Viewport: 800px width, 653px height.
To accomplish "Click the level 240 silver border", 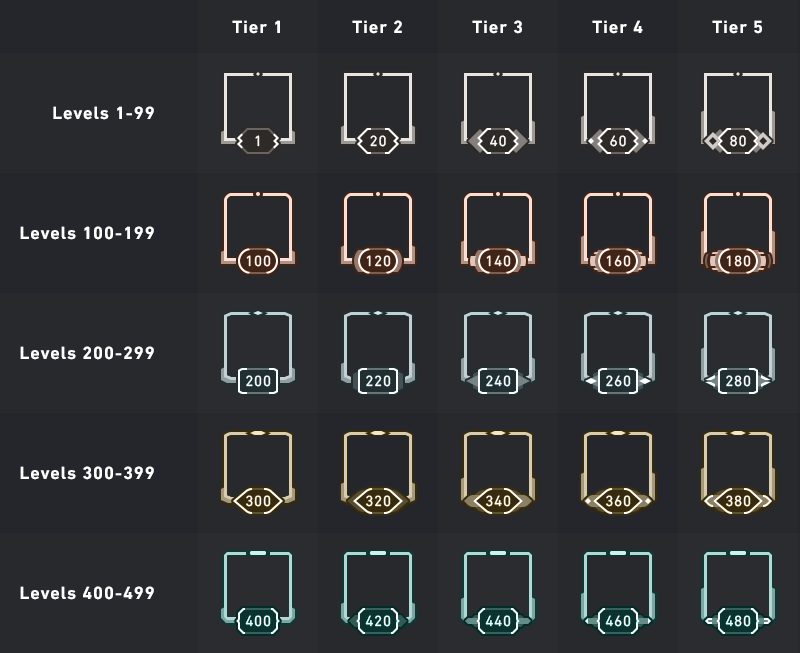I will [x=498, y=353].
